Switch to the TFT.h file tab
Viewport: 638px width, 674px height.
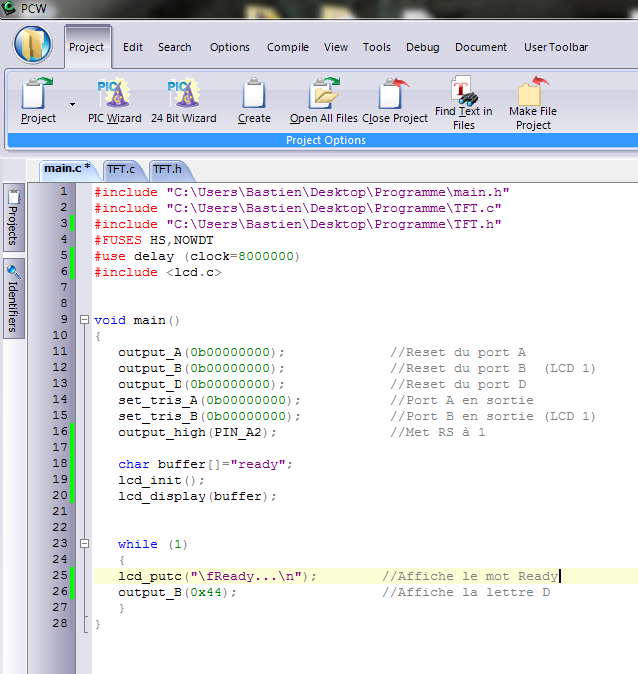pyautogui.click(x=169, y=169)
